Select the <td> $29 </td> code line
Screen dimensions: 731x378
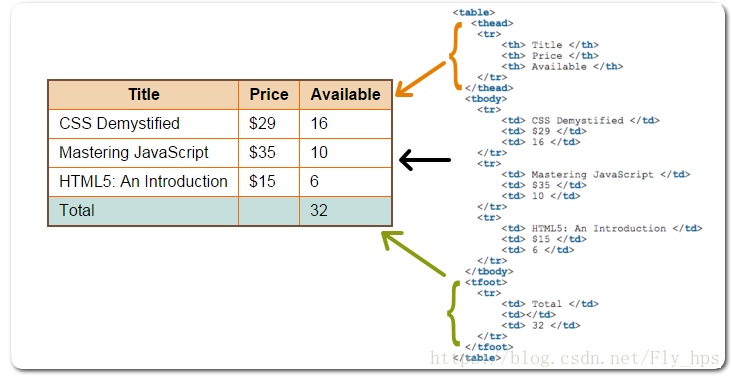tap(544, 131)
